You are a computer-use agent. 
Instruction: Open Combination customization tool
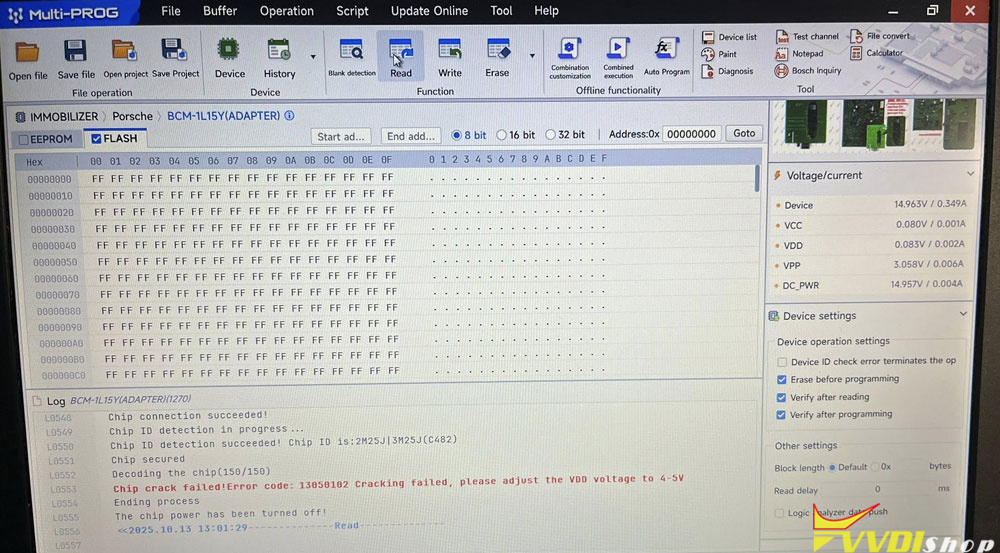pos(570,52)
